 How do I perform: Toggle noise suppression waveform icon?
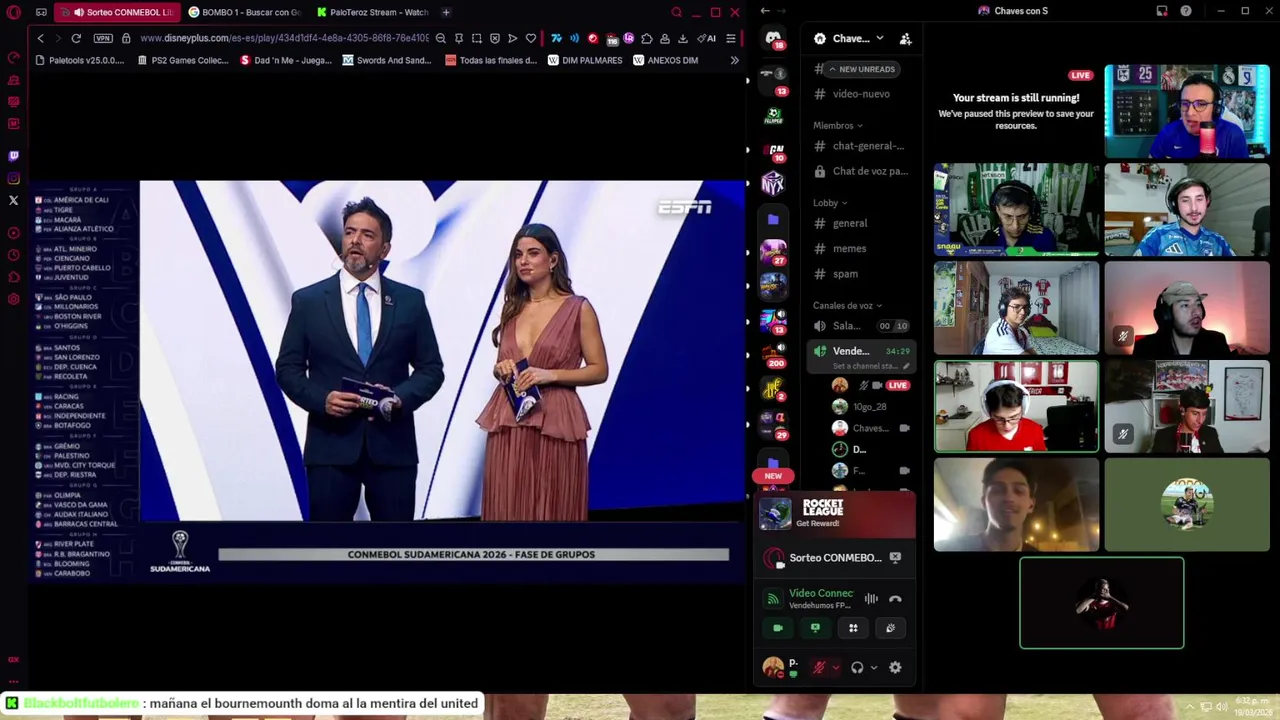point(871,599)
